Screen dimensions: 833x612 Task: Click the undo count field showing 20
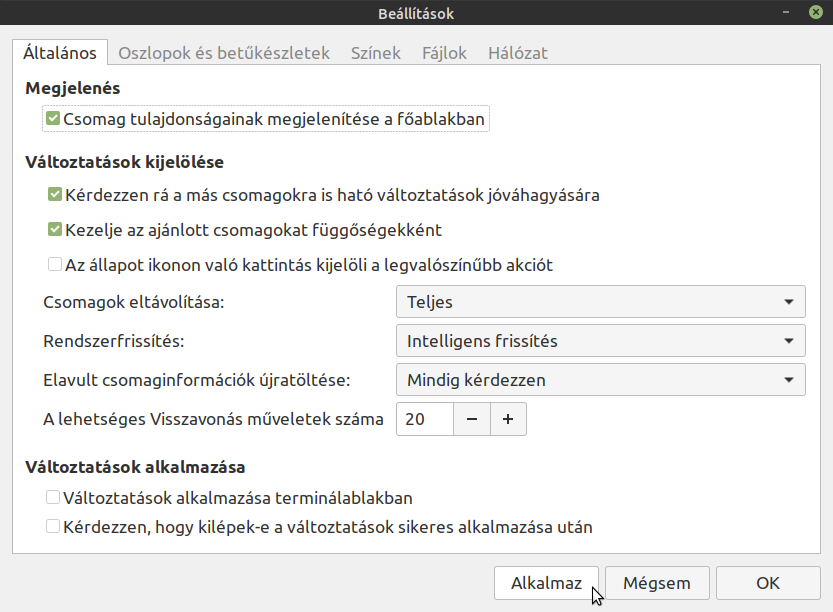pyautogui.click(x=425, y=419)
